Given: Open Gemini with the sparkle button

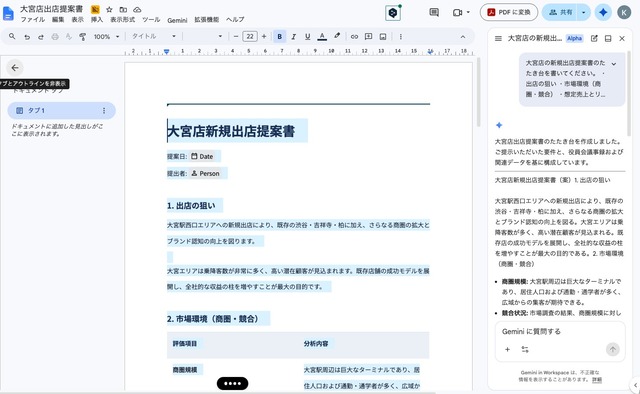Looking at the screenshot, I should pyautogui.click(x=603, y=12).
